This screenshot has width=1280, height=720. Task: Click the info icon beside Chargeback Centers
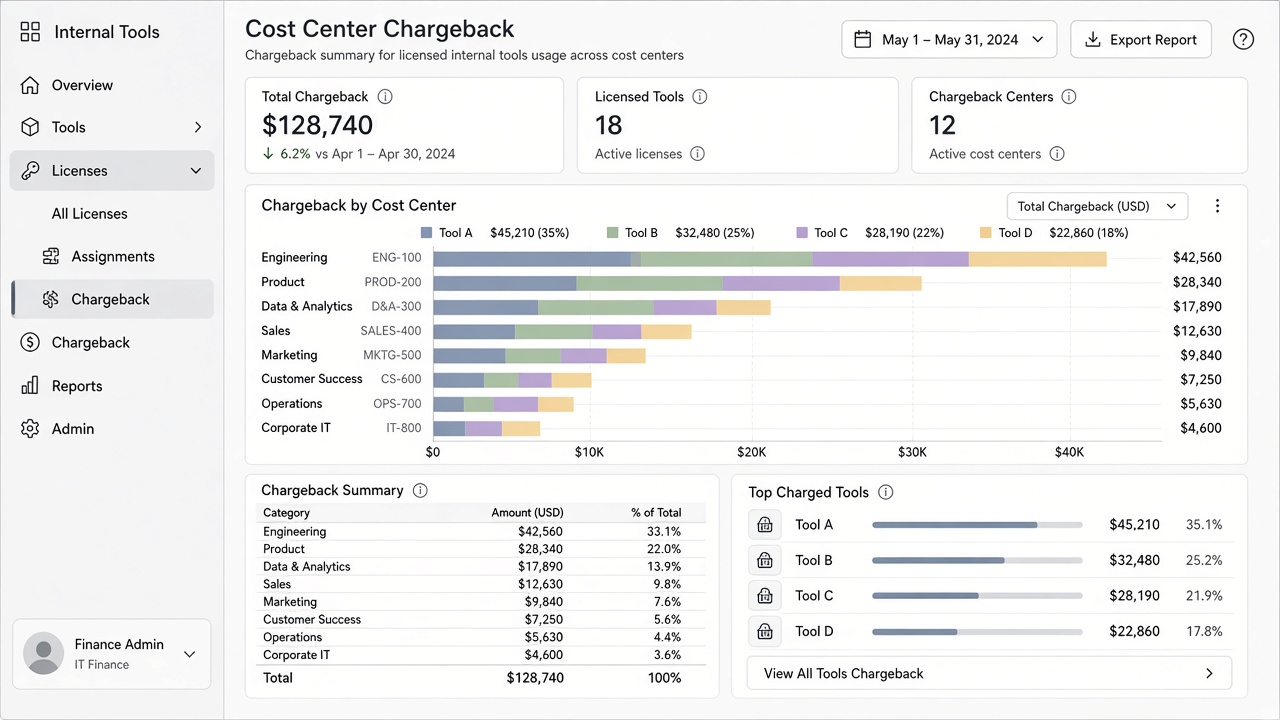pos(1069,97)
